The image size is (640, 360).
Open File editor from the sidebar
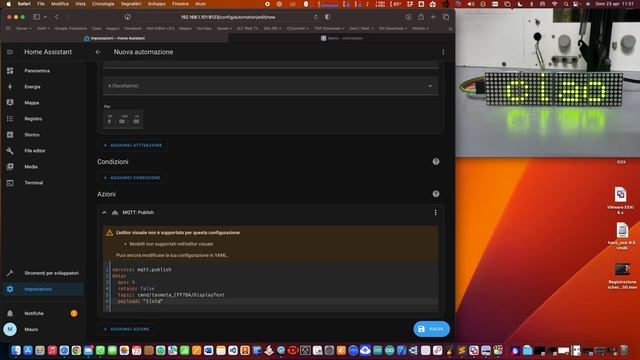pos(35,151)
